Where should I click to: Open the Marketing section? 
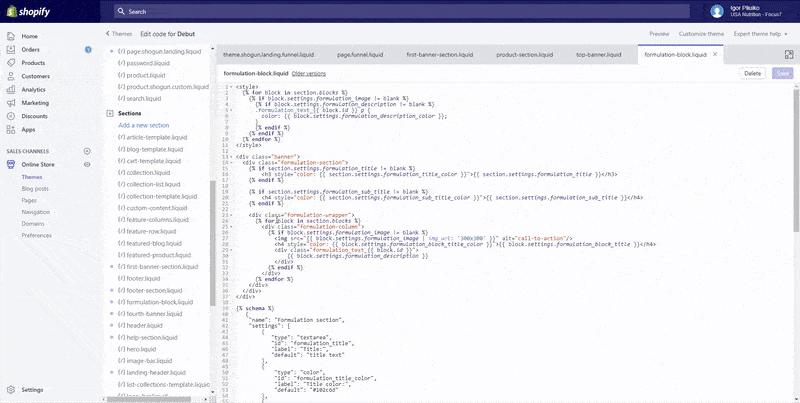[35, 103]
